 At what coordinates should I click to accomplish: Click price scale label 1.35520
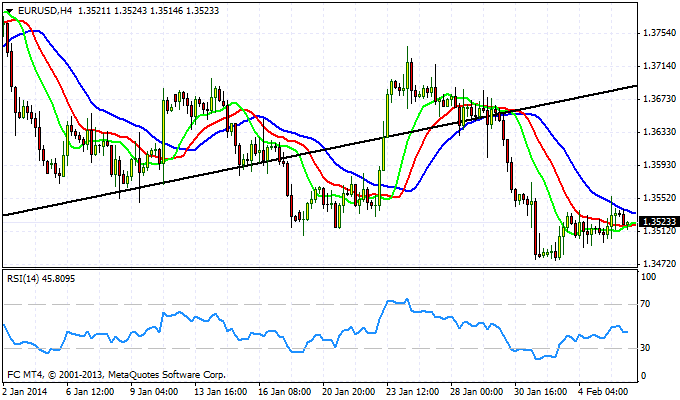pos(660,198)
